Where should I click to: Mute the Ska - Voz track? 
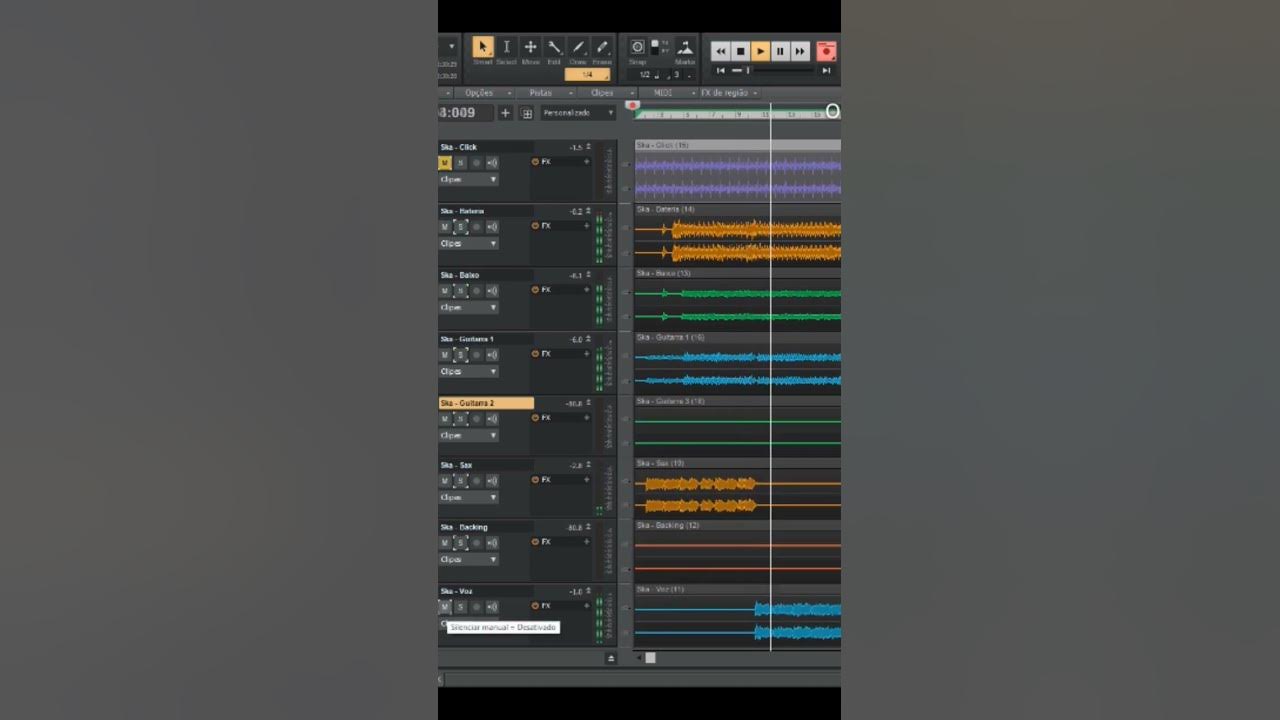coord(445,607)
